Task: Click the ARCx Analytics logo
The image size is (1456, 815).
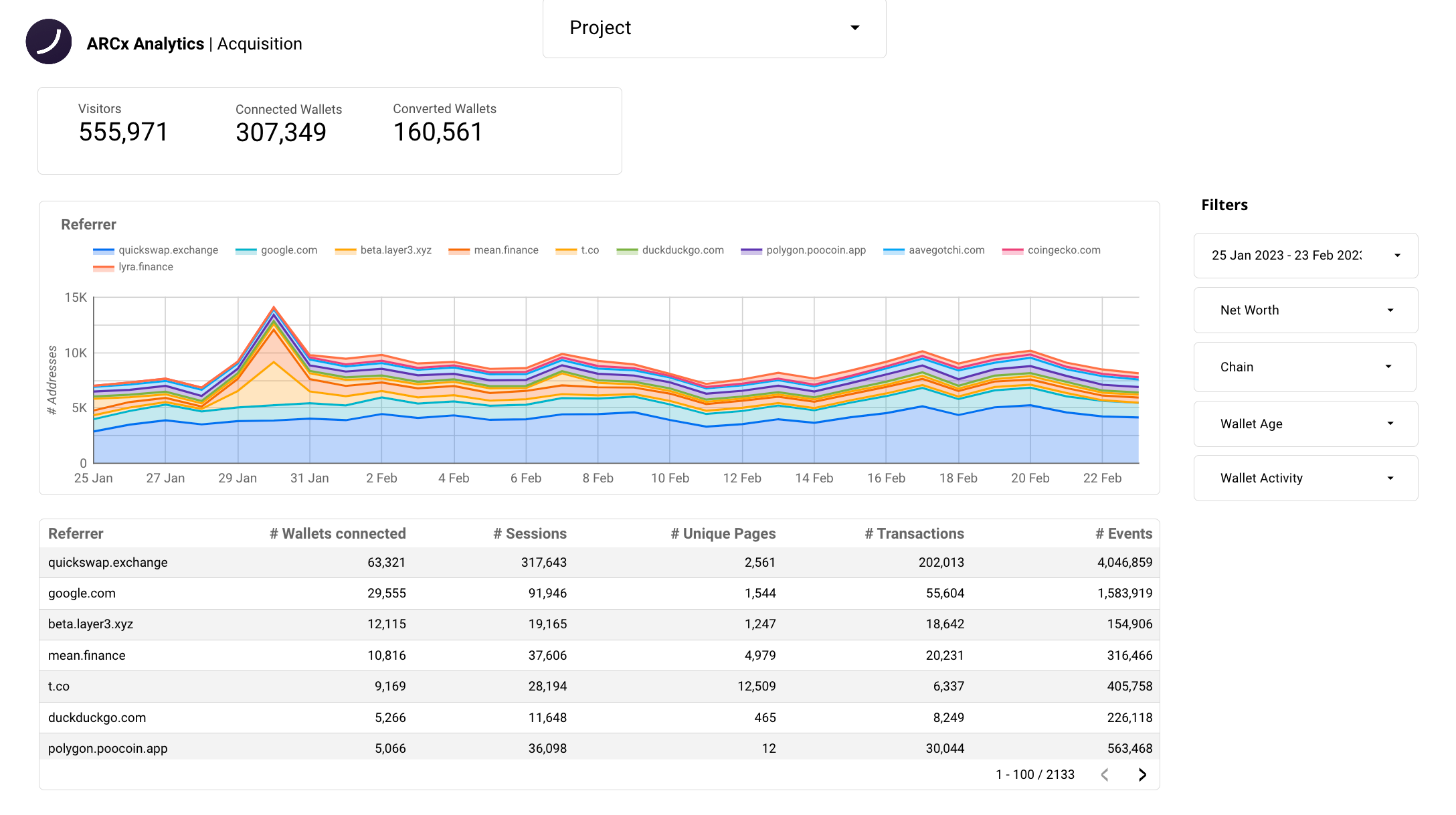Action: pos(49,41)
